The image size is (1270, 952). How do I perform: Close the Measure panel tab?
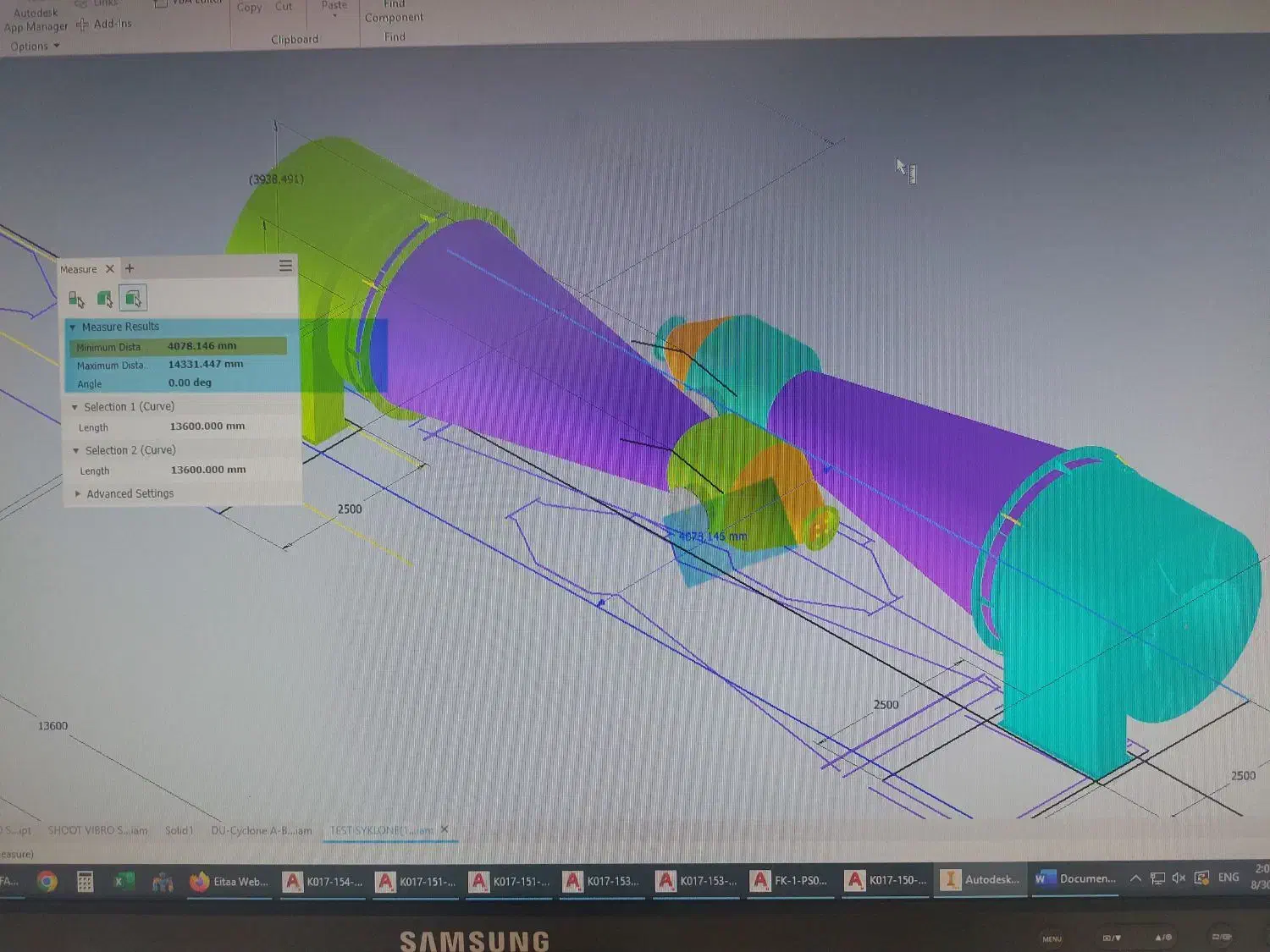pos(109,269)
